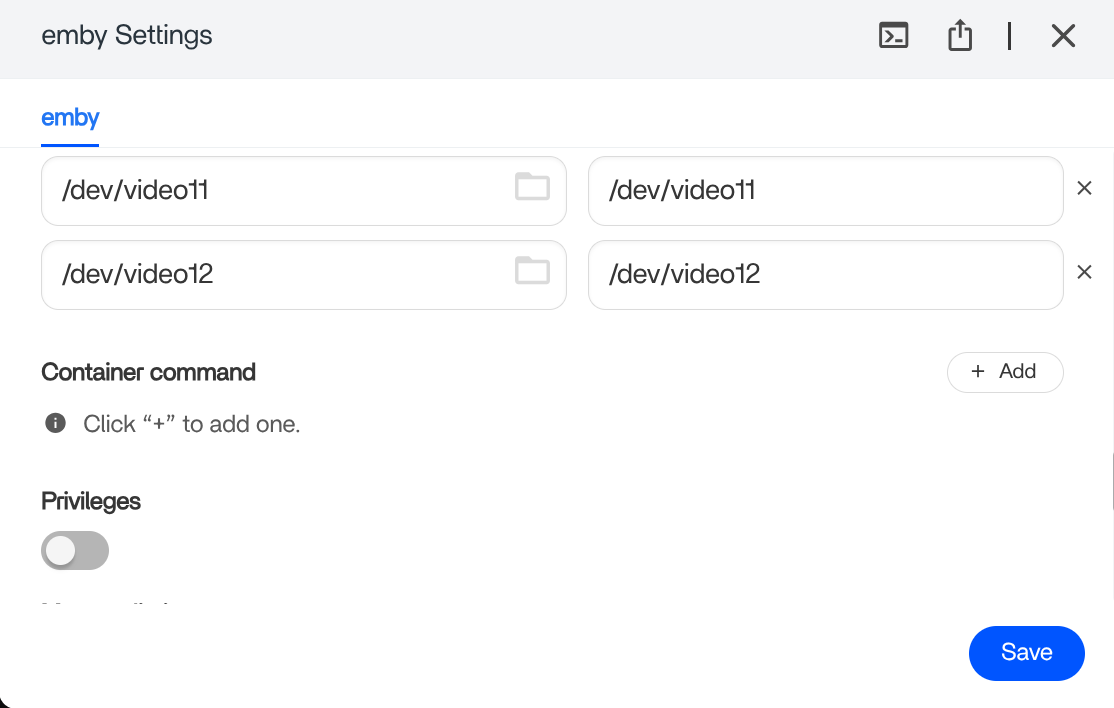Image resolution: width=1114 pixels, height=708 pixels.
Task: Click the info icon under Container command
Action: coord(56,423)
